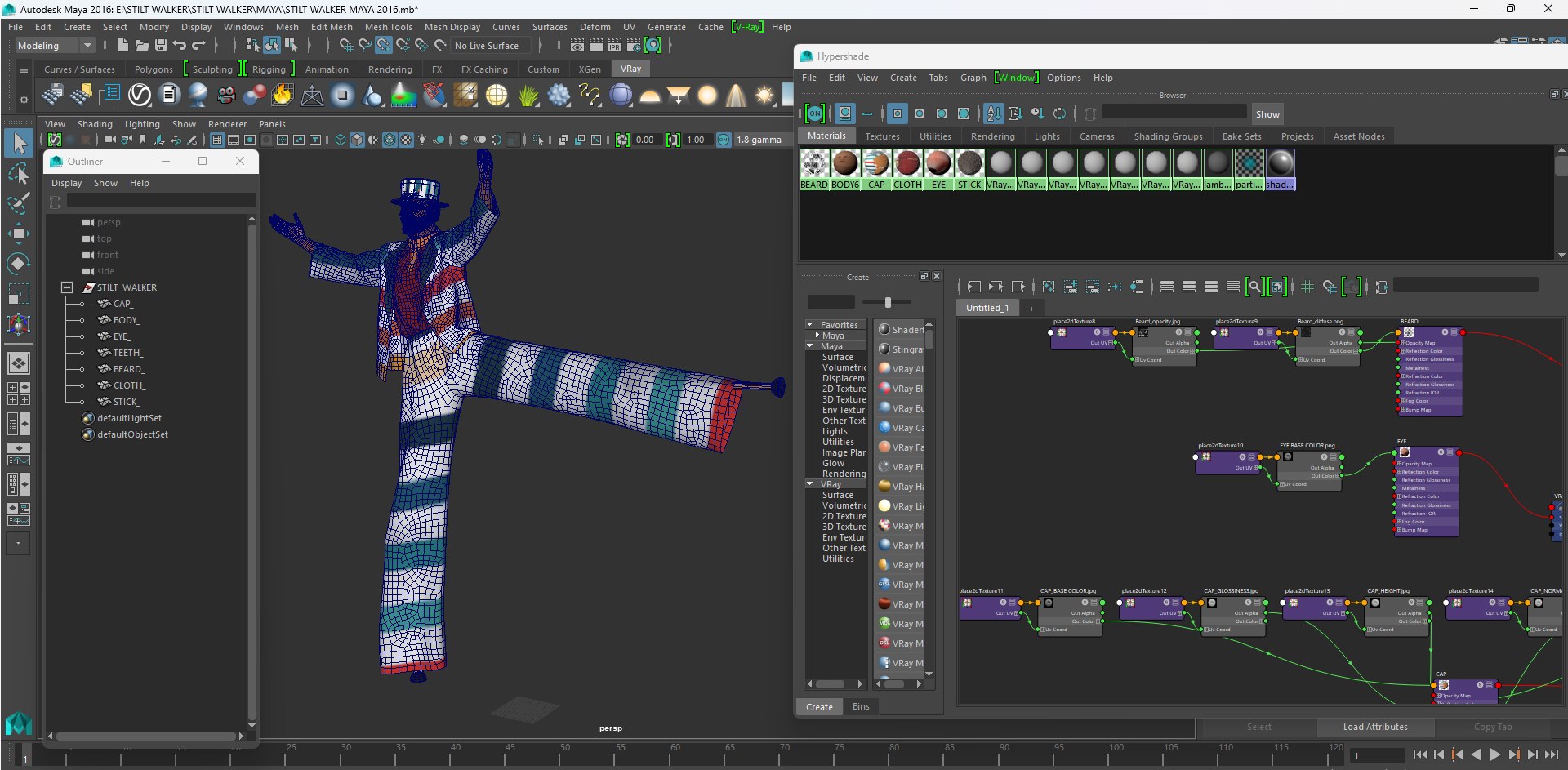The image size is (1568, 770).
Task: Collapse the STILT_WALKER group in Outliner
Action: [68, 287]
